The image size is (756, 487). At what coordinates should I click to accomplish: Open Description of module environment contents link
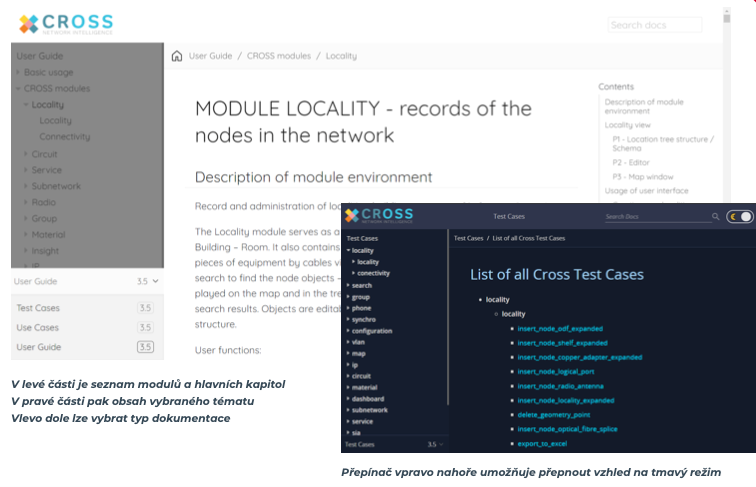tap(644, 107)
